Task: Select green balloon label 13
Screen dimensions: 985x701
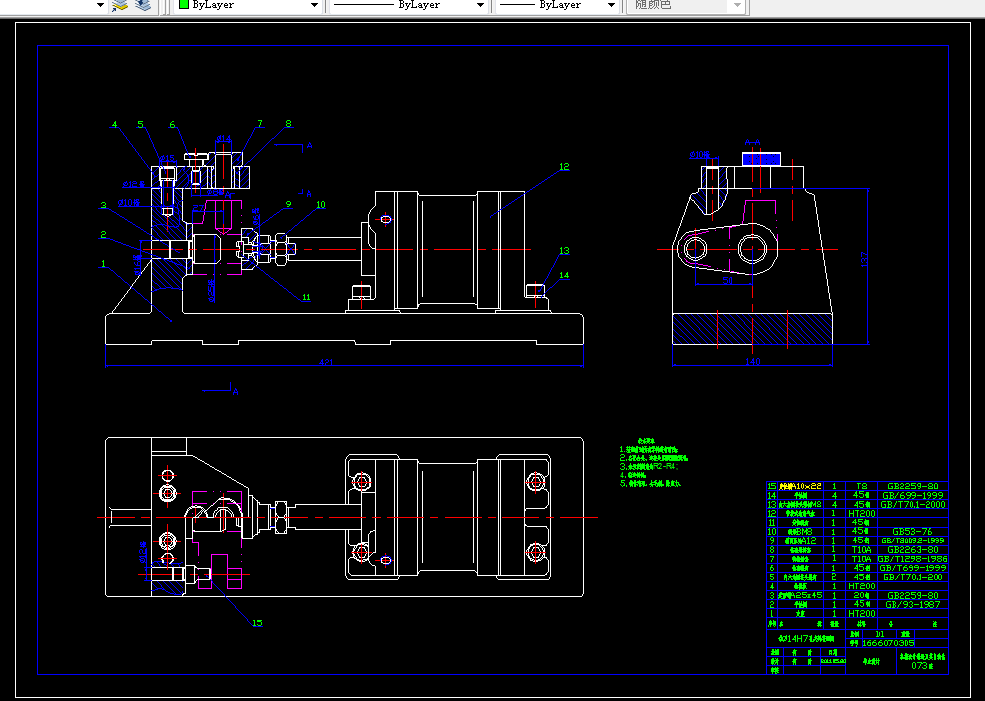Action: 564,251
